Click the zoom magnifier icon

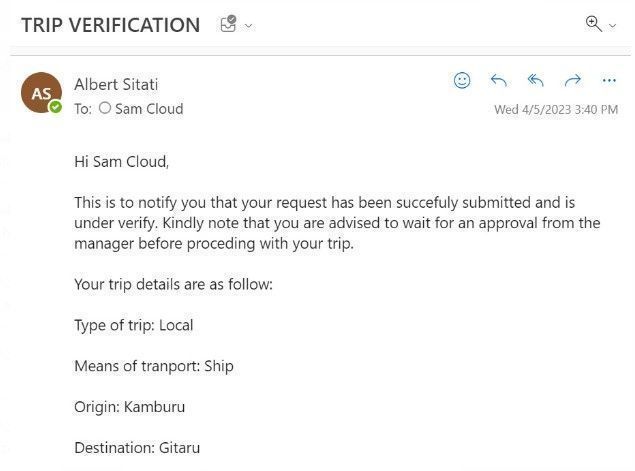594,24
